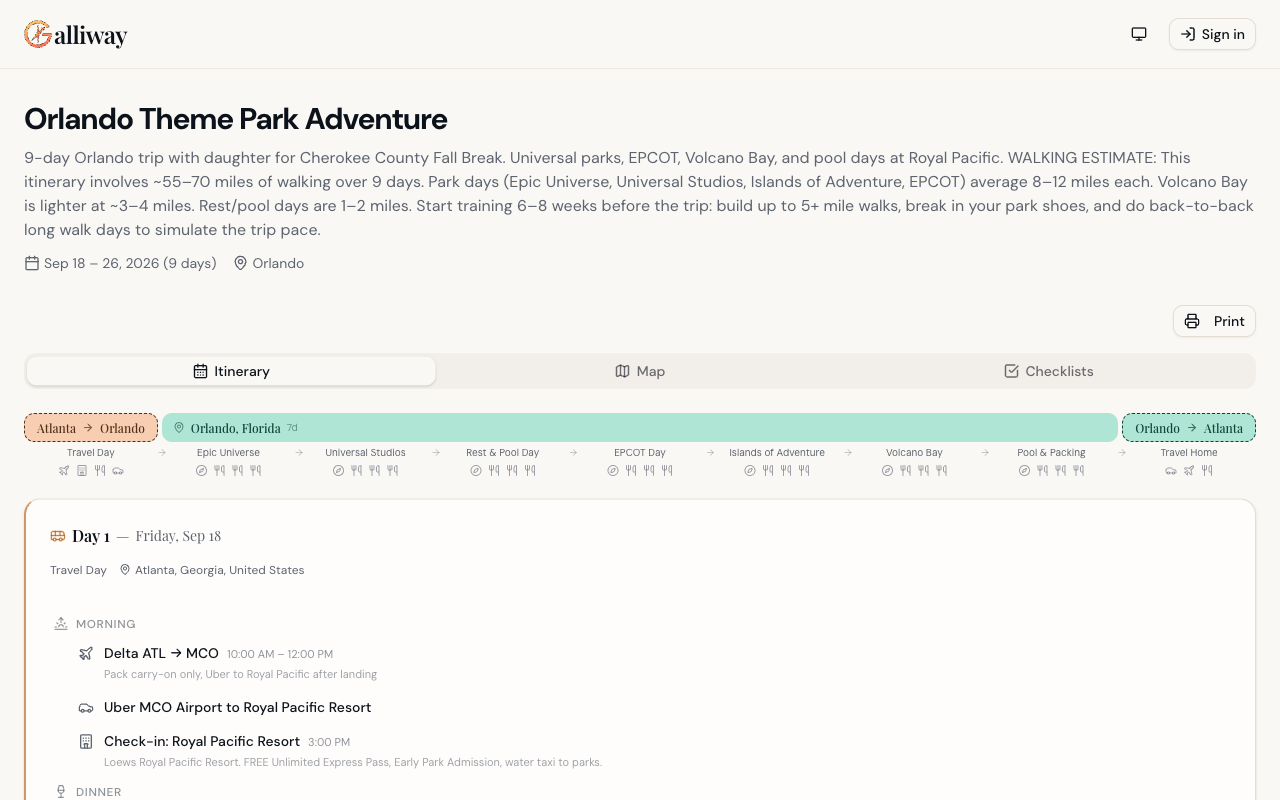Click the car icon beside Uber MCO Airport
The height and width of the screenshot is (800, 1280).
tap(86, 708)
